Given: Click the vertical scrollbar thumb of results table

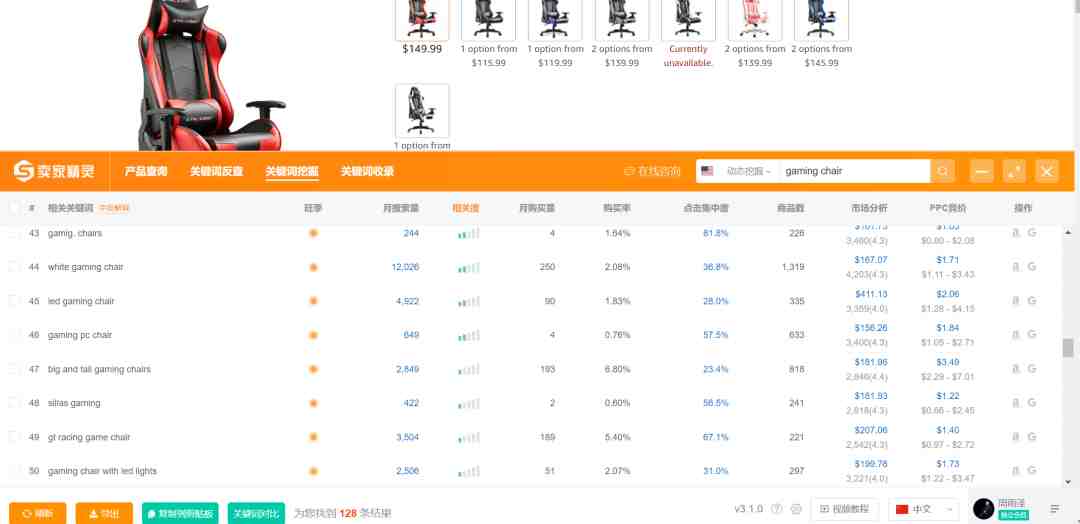Looking at the screenshot, I should [1068, 348].
